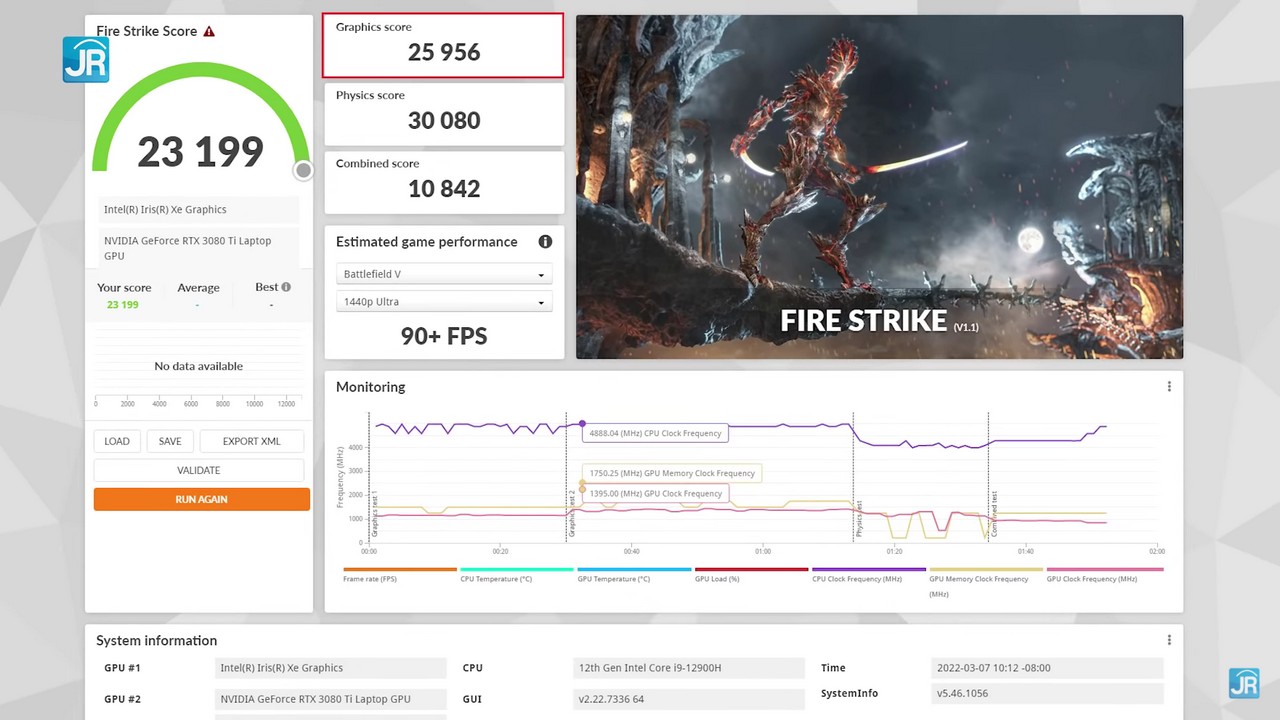Screen dimensions: 1280x720
Task: Click the gray marker dot on the score gauge
Action: tap(303, 170)
